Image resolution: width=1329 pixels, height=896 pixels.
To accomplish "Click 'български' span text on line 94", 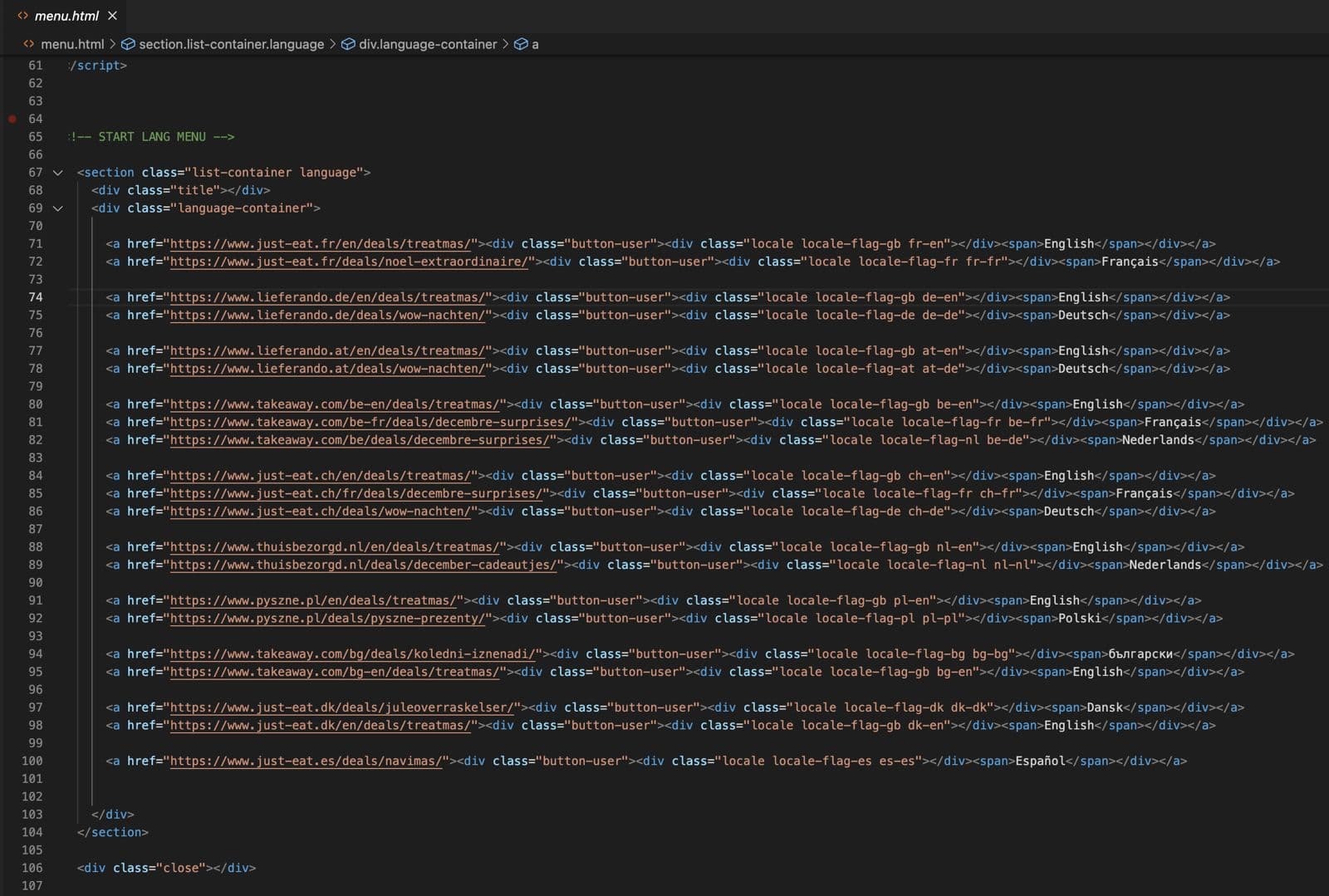I will pyautogui.click(x=1140, y=654).
